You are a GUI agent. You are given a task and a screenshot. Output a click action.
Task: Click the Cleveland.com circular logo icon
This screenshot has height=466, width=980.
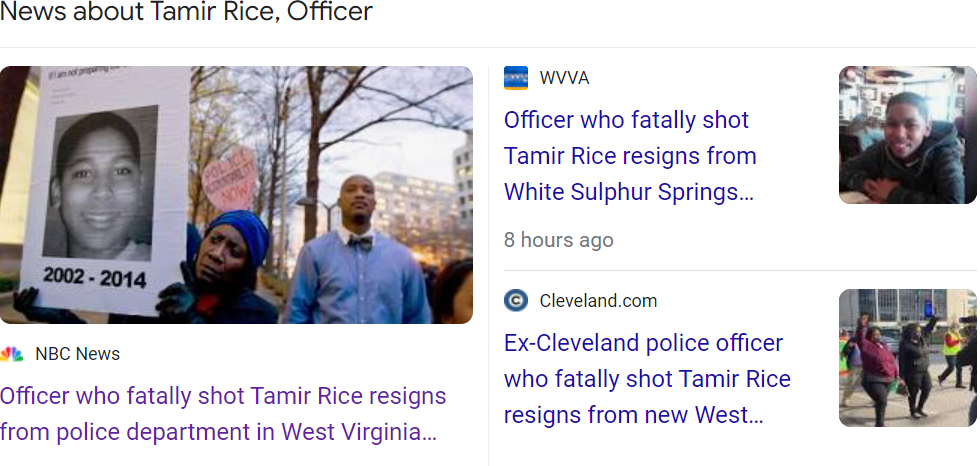(x=516, y=301)
